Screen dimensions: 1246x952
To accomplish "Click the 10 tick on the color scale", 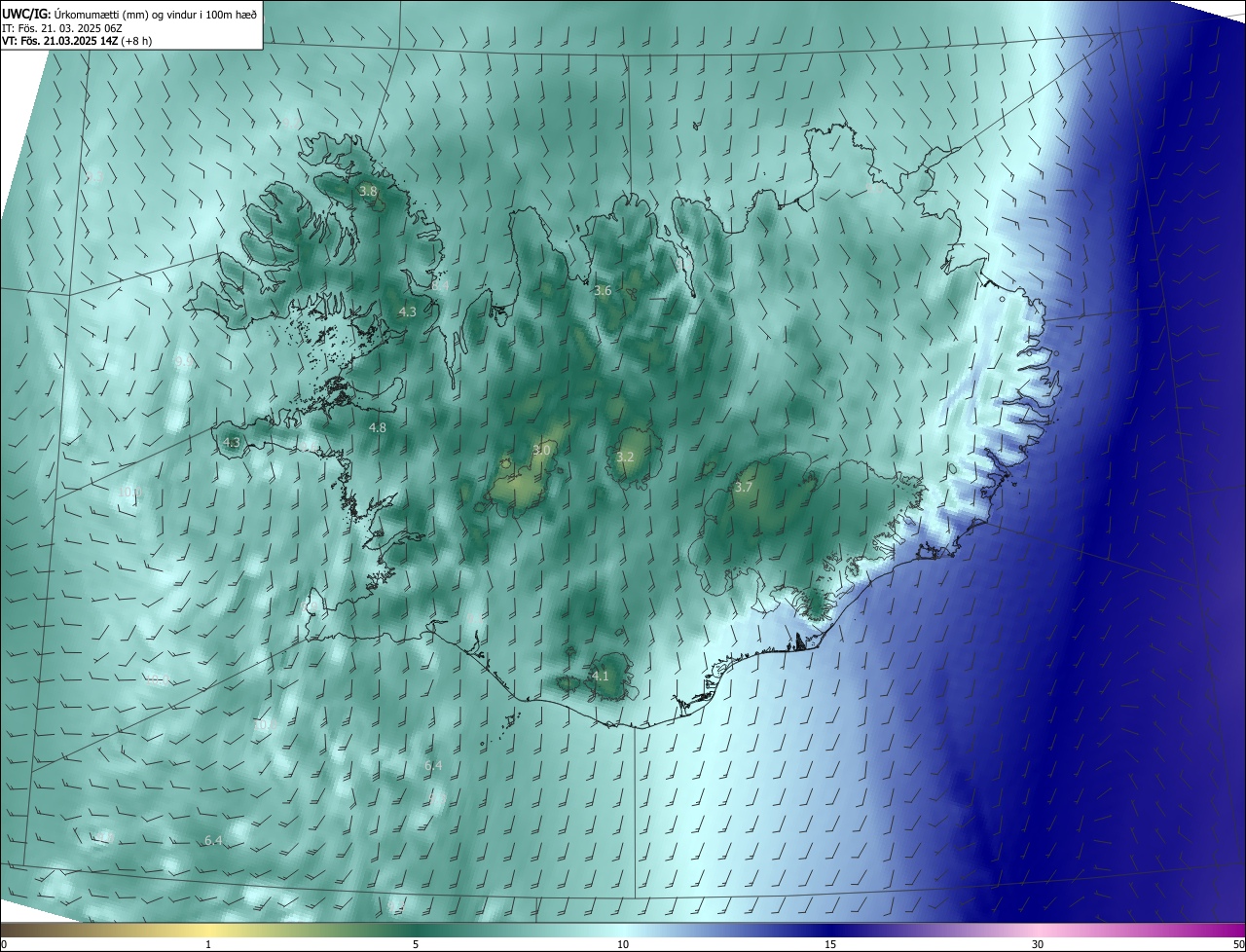I will coord(623,944).
